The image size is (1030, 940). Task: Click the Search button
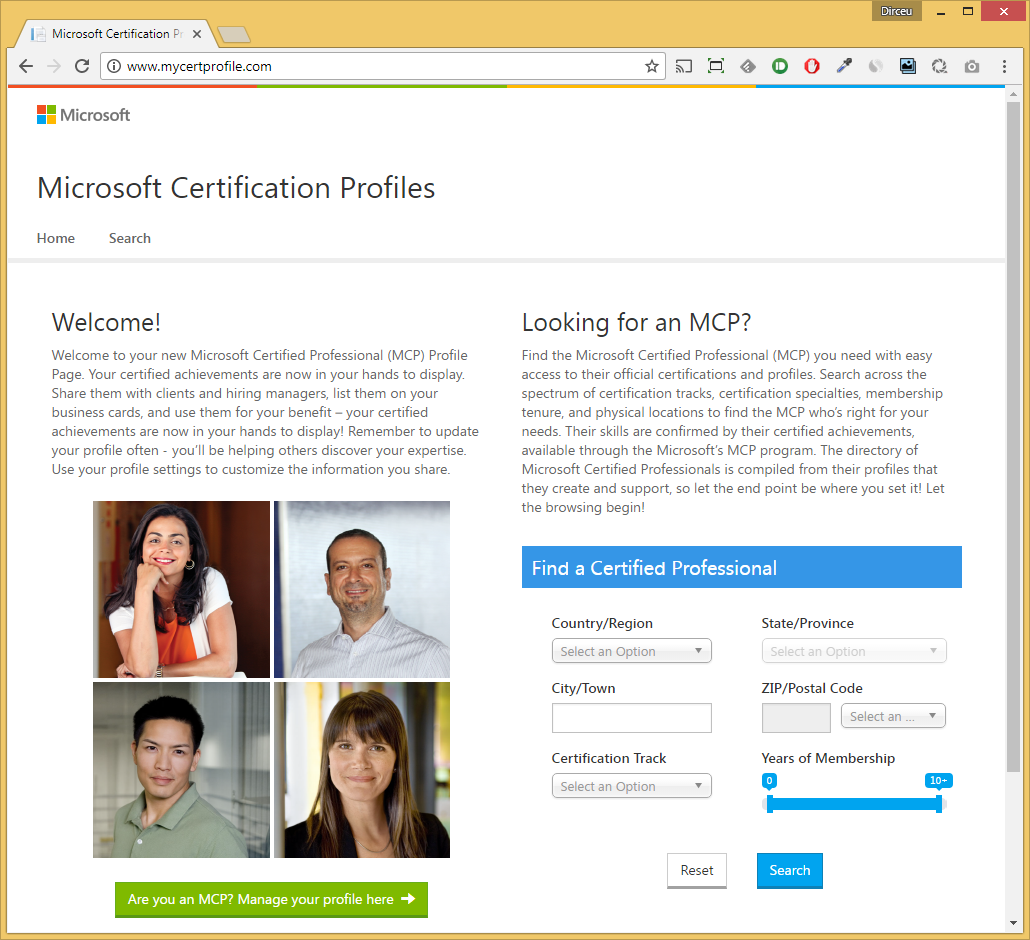pos(789,870)
